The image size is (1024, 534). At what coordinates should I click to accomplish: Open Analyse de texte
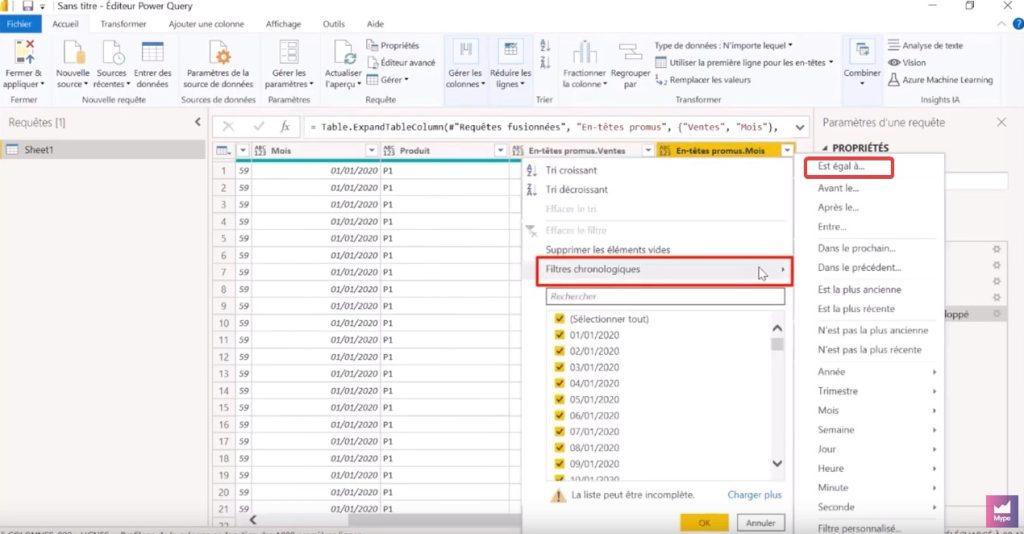click(x=925, y=45)
